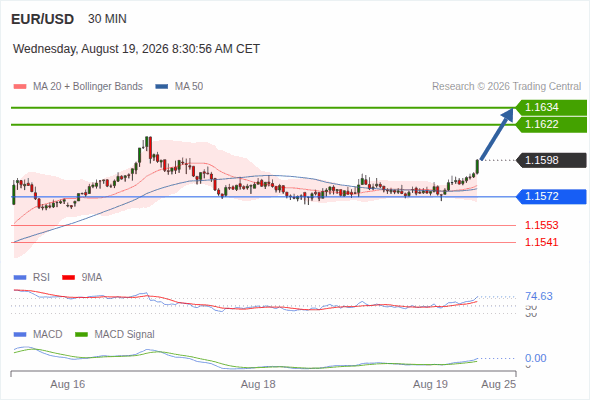590x400 pixels.
Task: Click the Aug 25 axis label
Action: [499, 384]
